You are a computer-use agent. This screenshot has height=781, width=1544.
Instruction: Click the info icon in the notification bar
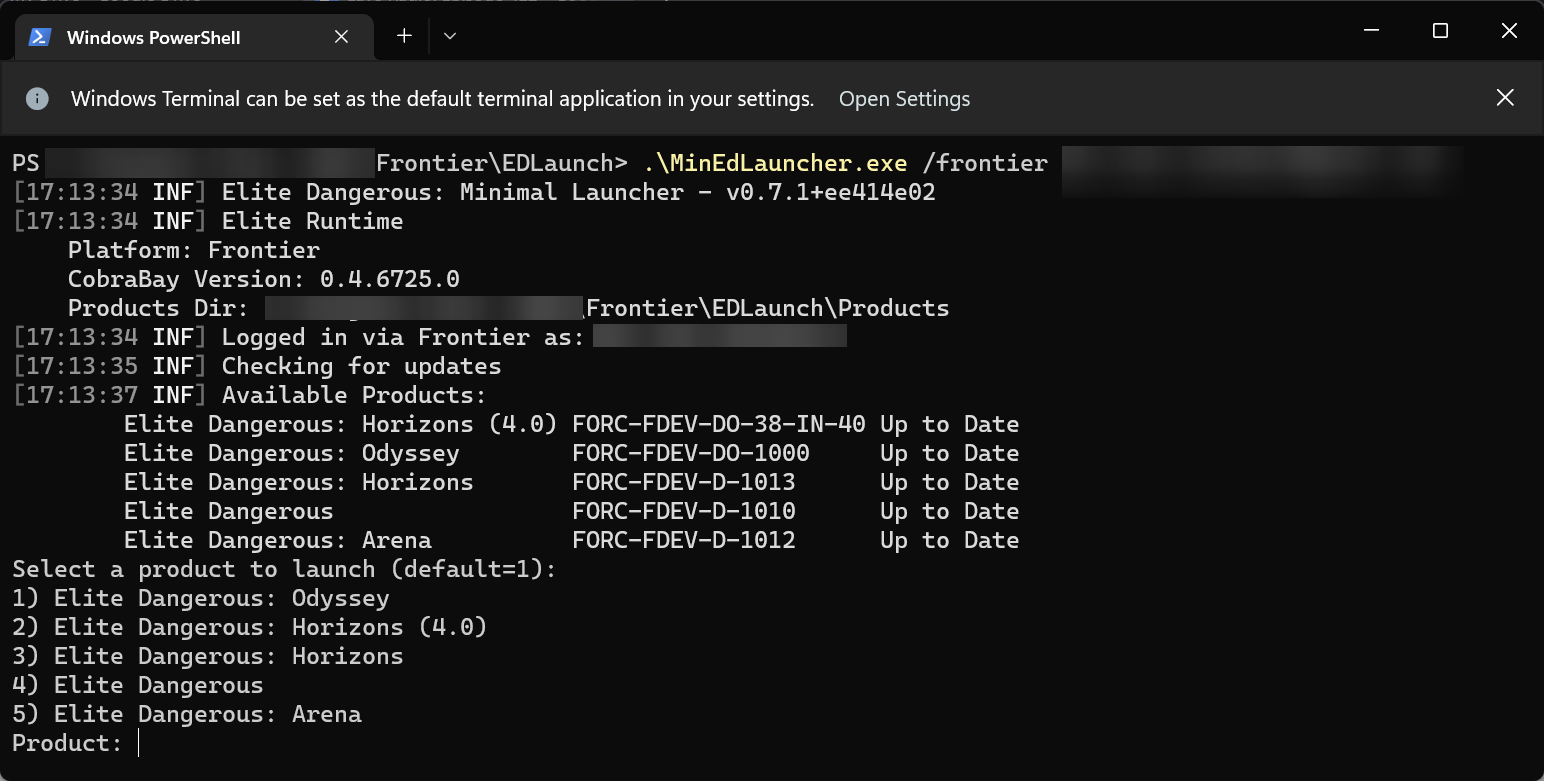pyautogui.click(x=37, y=98)
